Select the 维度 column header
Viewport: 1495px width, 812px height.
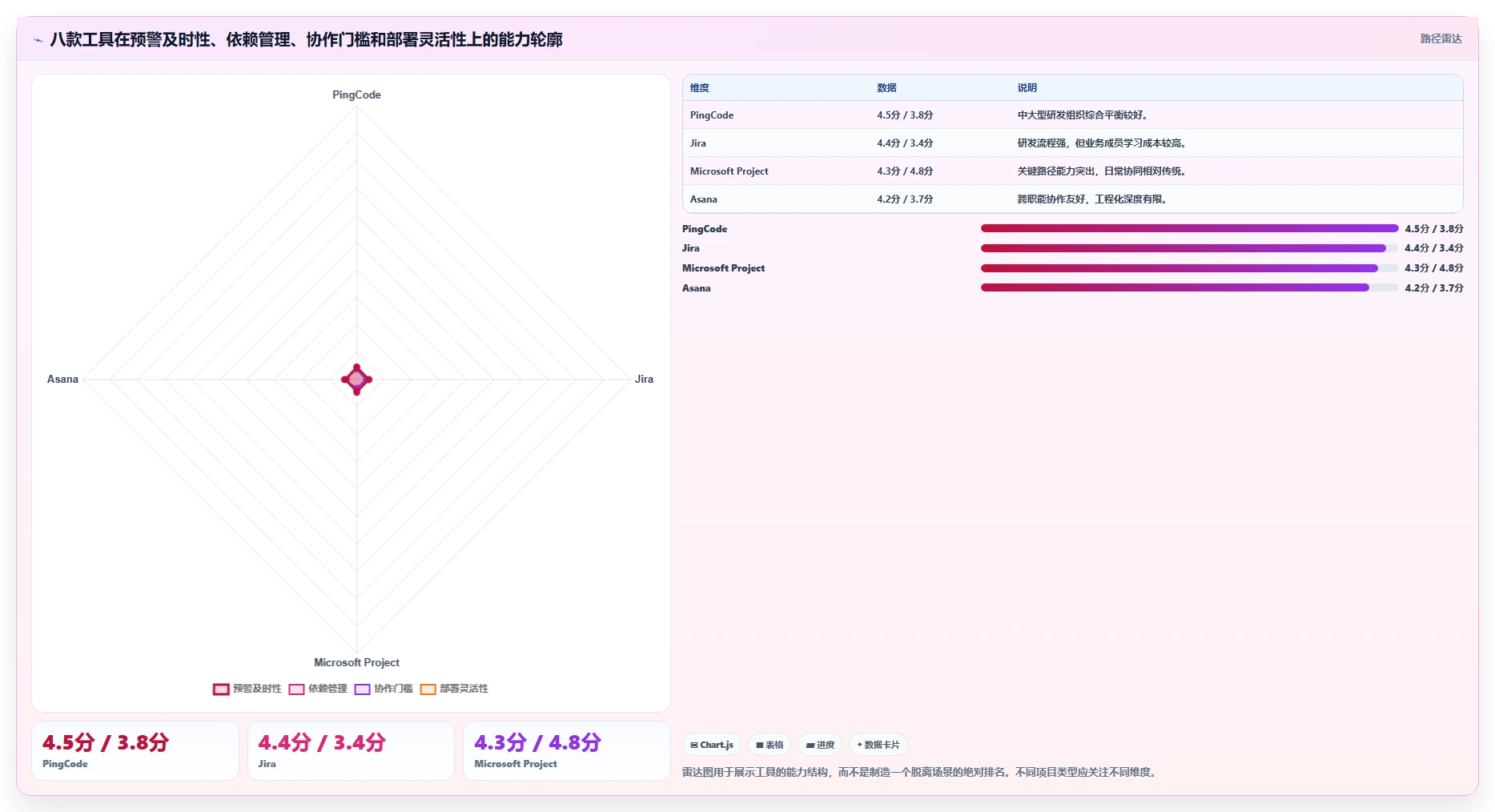[x=700, y=88]
